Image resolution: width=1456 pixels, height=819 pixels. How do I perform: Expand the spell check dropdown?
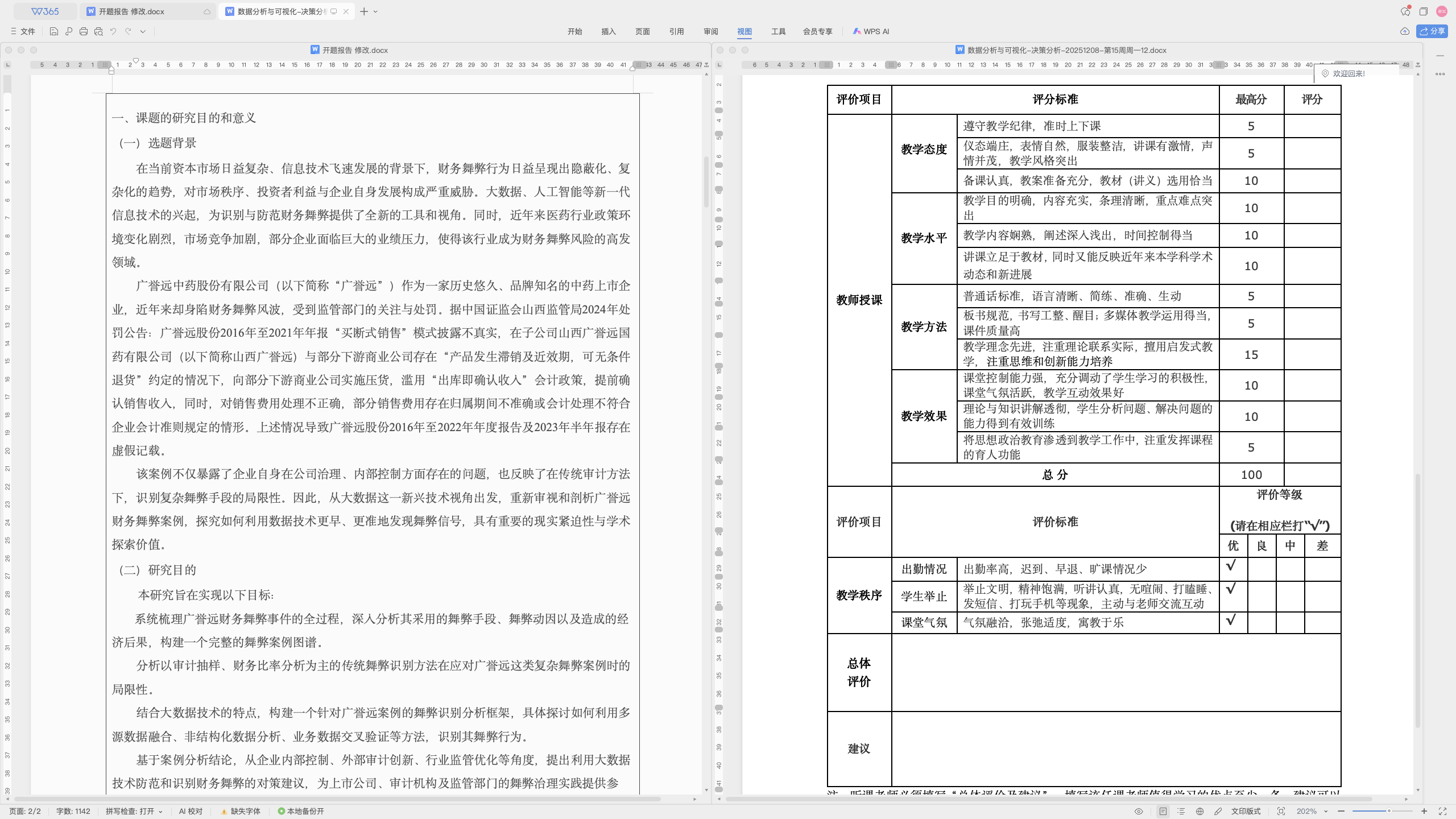160,812
